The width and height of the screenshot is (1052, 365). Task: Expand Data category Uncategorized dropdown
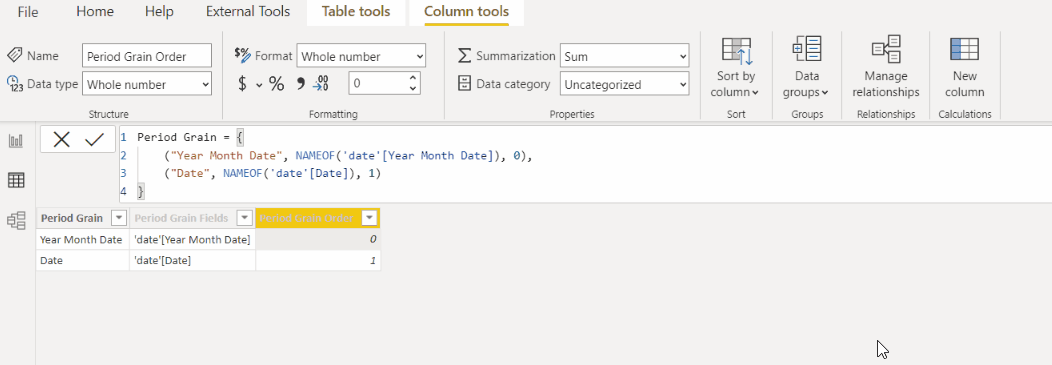(625, 85)
